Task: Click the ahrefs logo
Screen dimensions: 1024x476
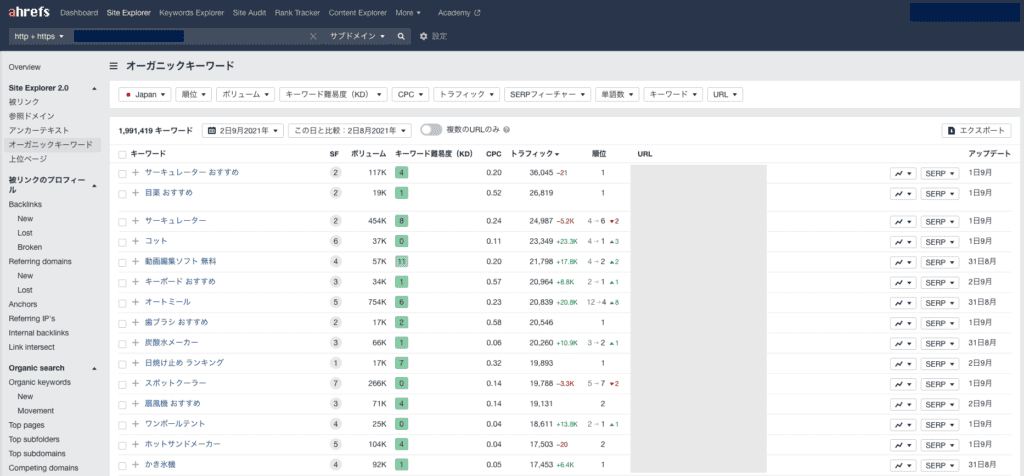Action: [29, 12]
